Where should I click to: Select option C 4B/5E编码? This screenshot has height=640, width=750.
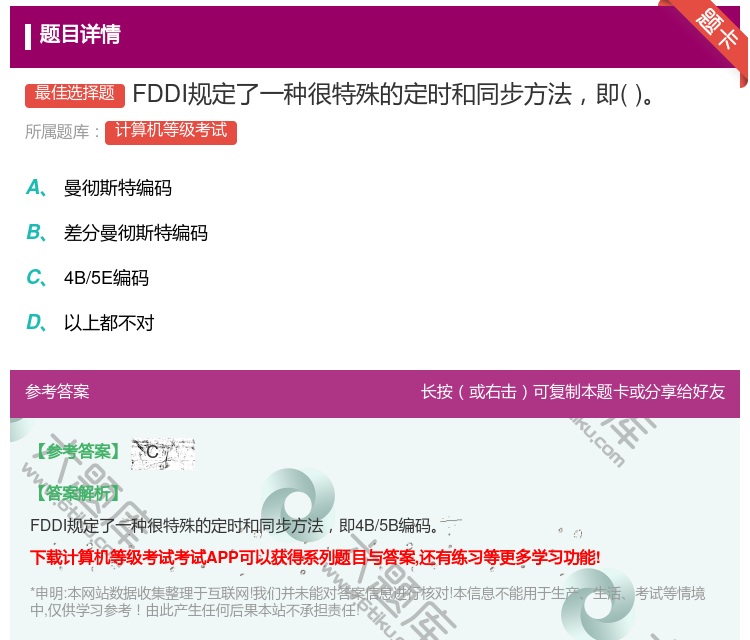click(x=88, y=278)
